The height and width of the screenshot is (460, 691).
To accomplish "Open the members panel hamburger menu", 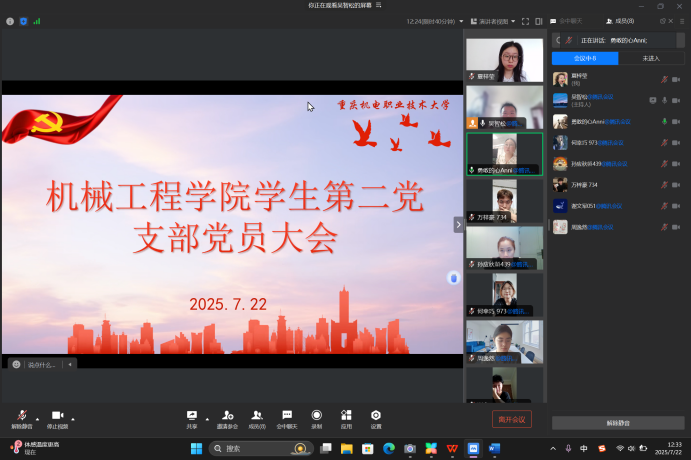I will pos(682,21).
